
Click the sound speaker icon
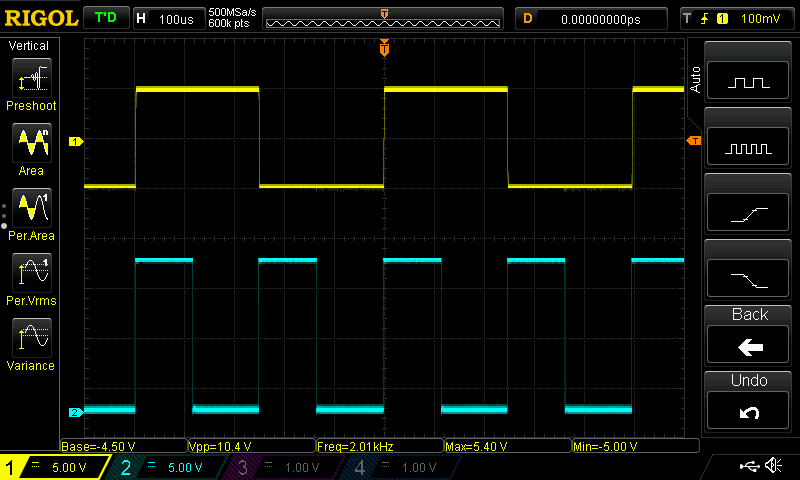coord(773,465)
